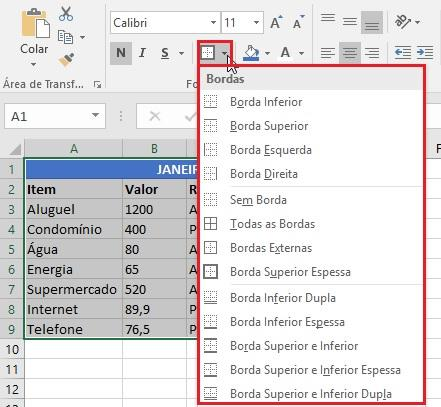The width and height of the screenshot is (441, 407).
Task: Select the Format Painter brush icon
Action: point(66,60)
